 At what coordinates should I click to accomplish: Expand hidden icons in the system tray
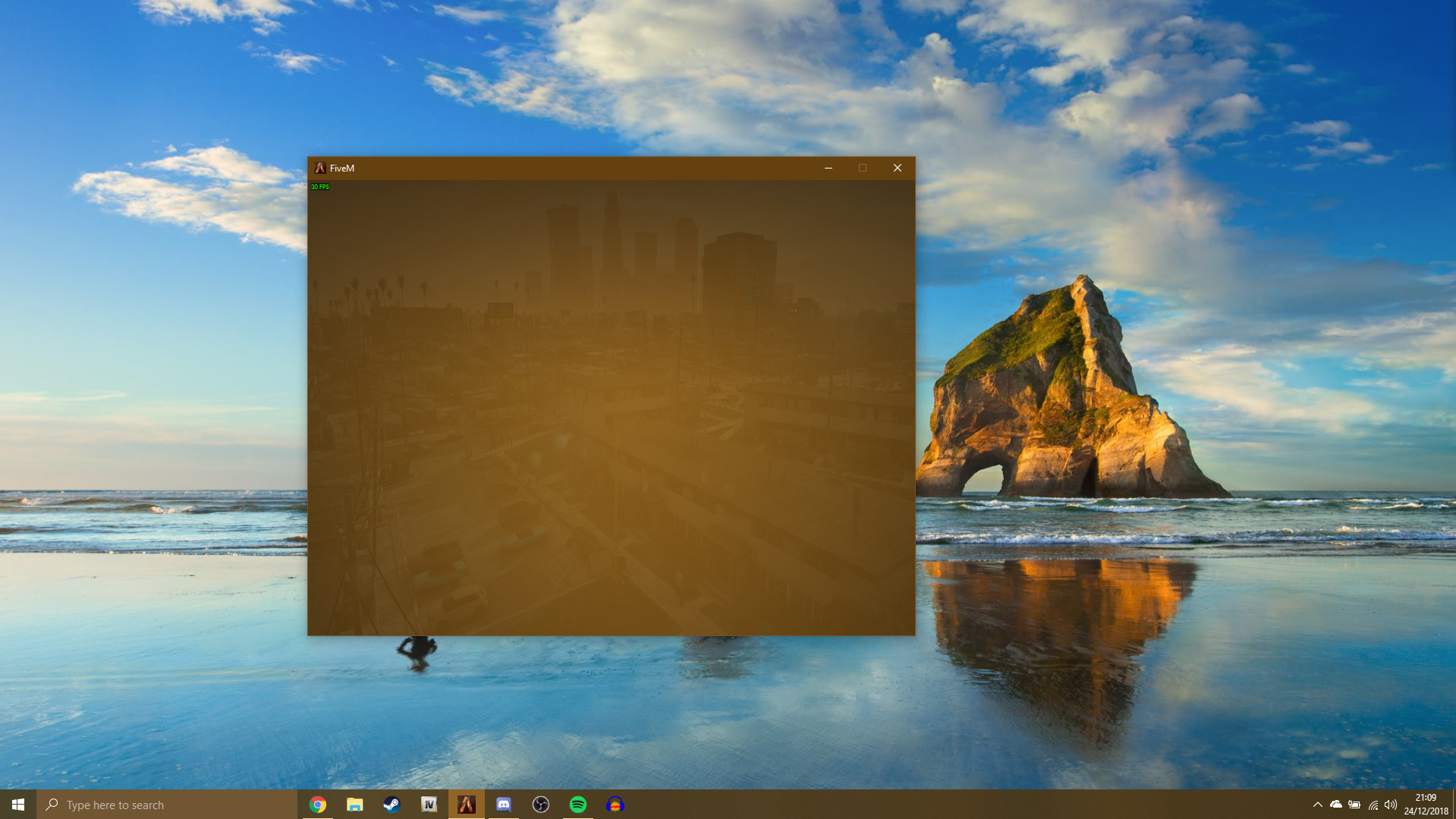(1318, 805)
